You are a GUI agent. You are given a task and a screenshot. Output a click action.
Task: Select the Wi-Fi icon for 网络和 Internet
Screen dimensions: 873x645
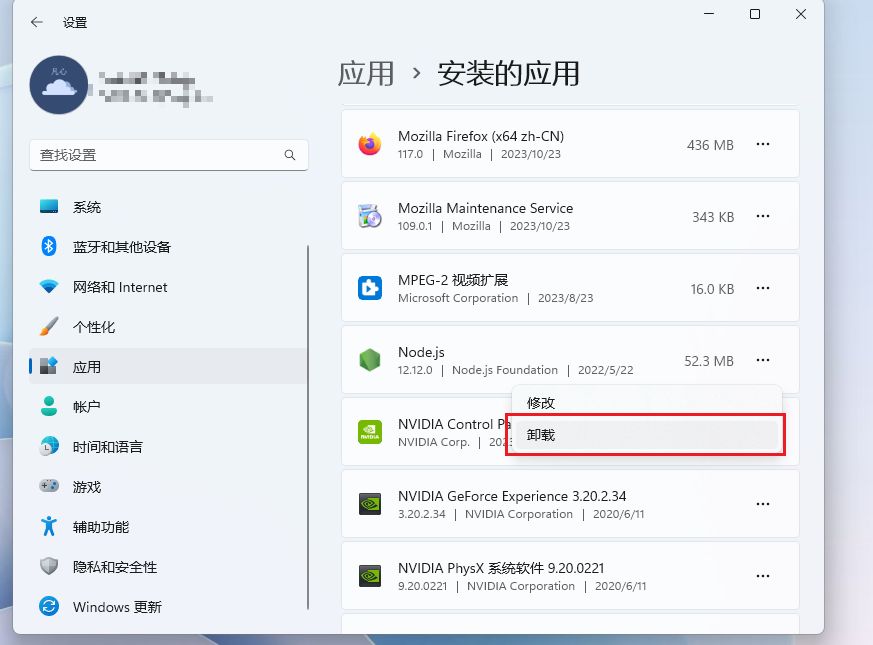coord(49,287)
